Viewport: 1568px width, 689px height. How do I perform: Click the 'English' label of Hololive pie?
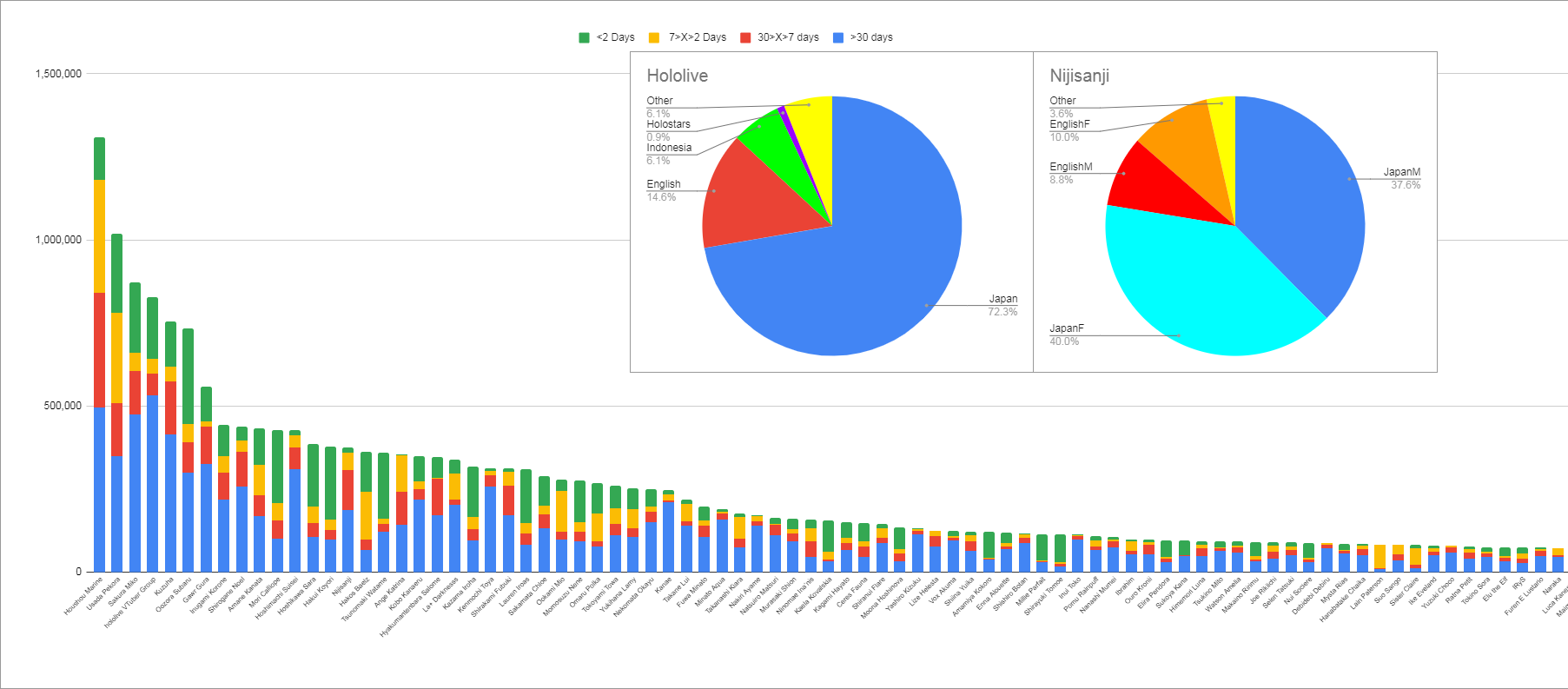pos(664,184)
